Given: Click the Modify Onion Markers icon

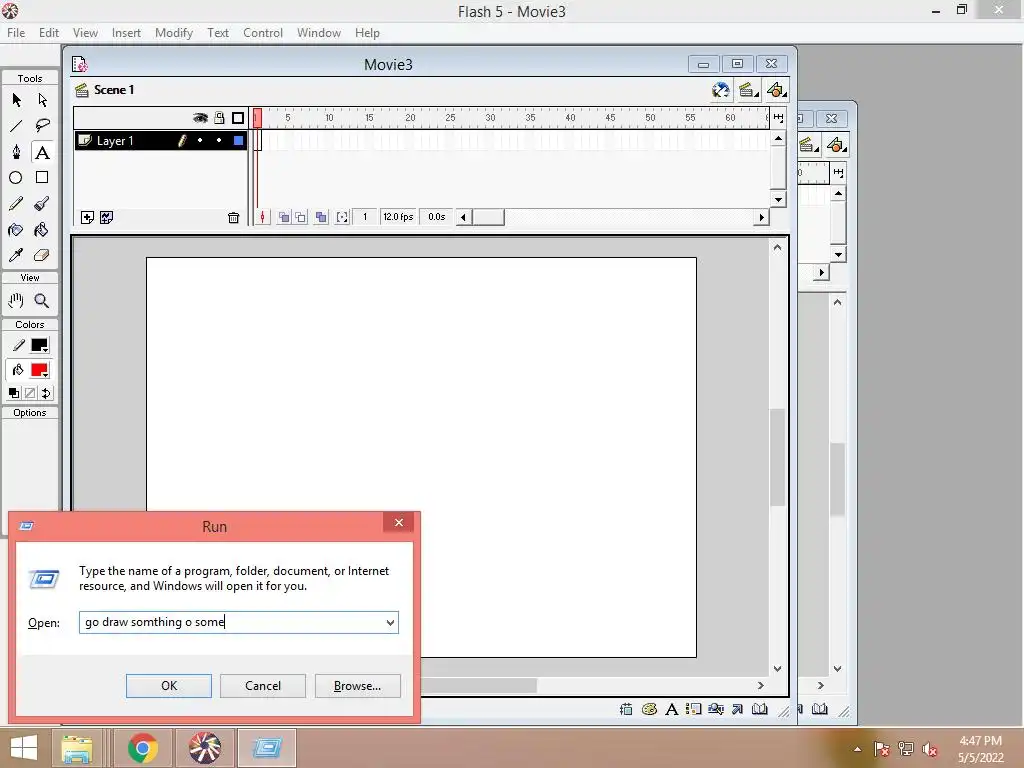Looking at the screenshot, I should (342, 217).
